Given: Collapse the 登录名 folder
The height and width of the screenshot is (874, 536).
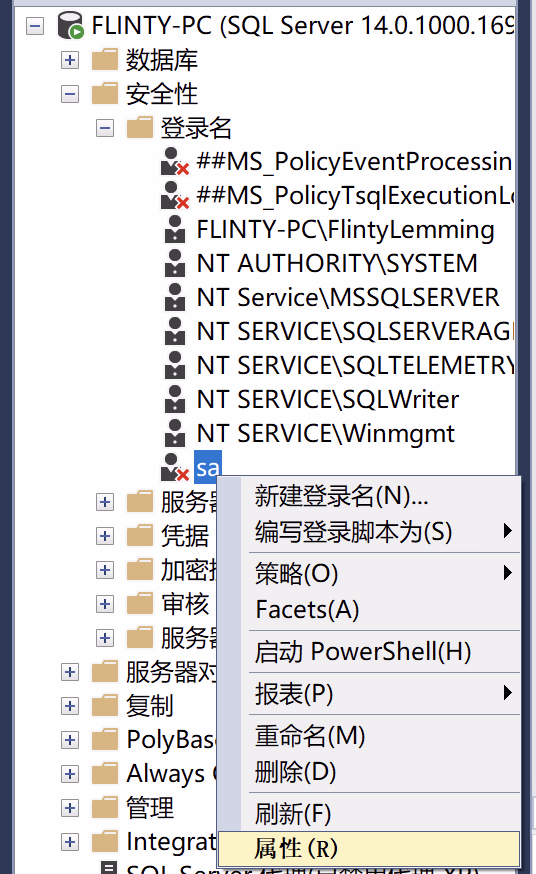Looking at the screenshot, I should click(105, 128).
